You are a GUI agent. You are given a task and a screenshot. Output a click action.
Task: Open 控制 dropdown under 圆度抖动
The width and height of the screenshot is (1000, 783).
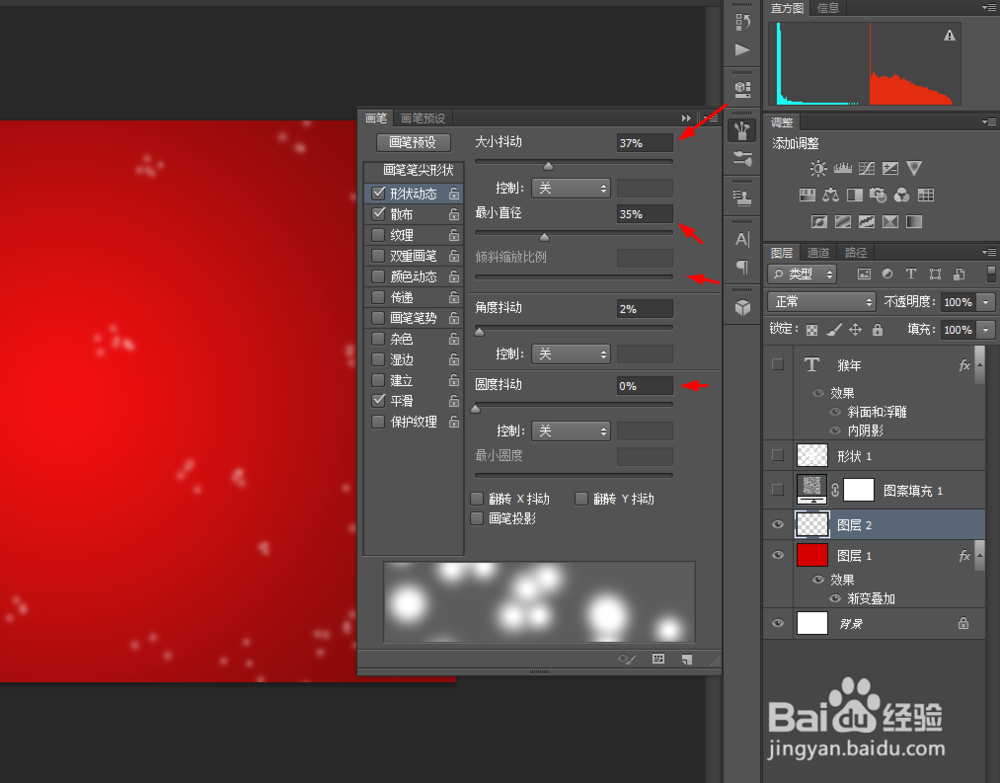[571, 431]
